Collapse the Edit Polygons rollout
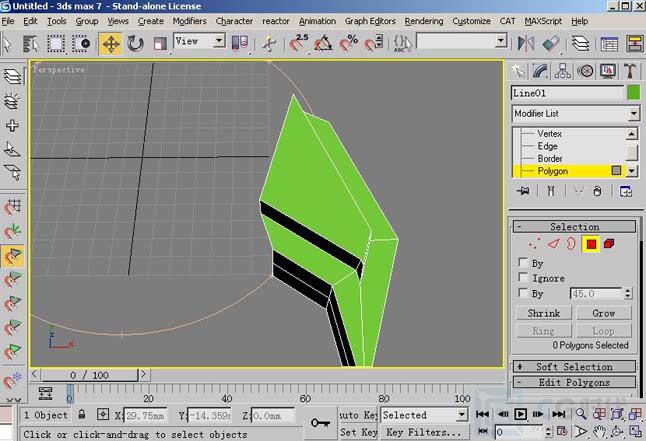Image resolution: width=646 pixels, height=441 pixels. click(574, 382)
